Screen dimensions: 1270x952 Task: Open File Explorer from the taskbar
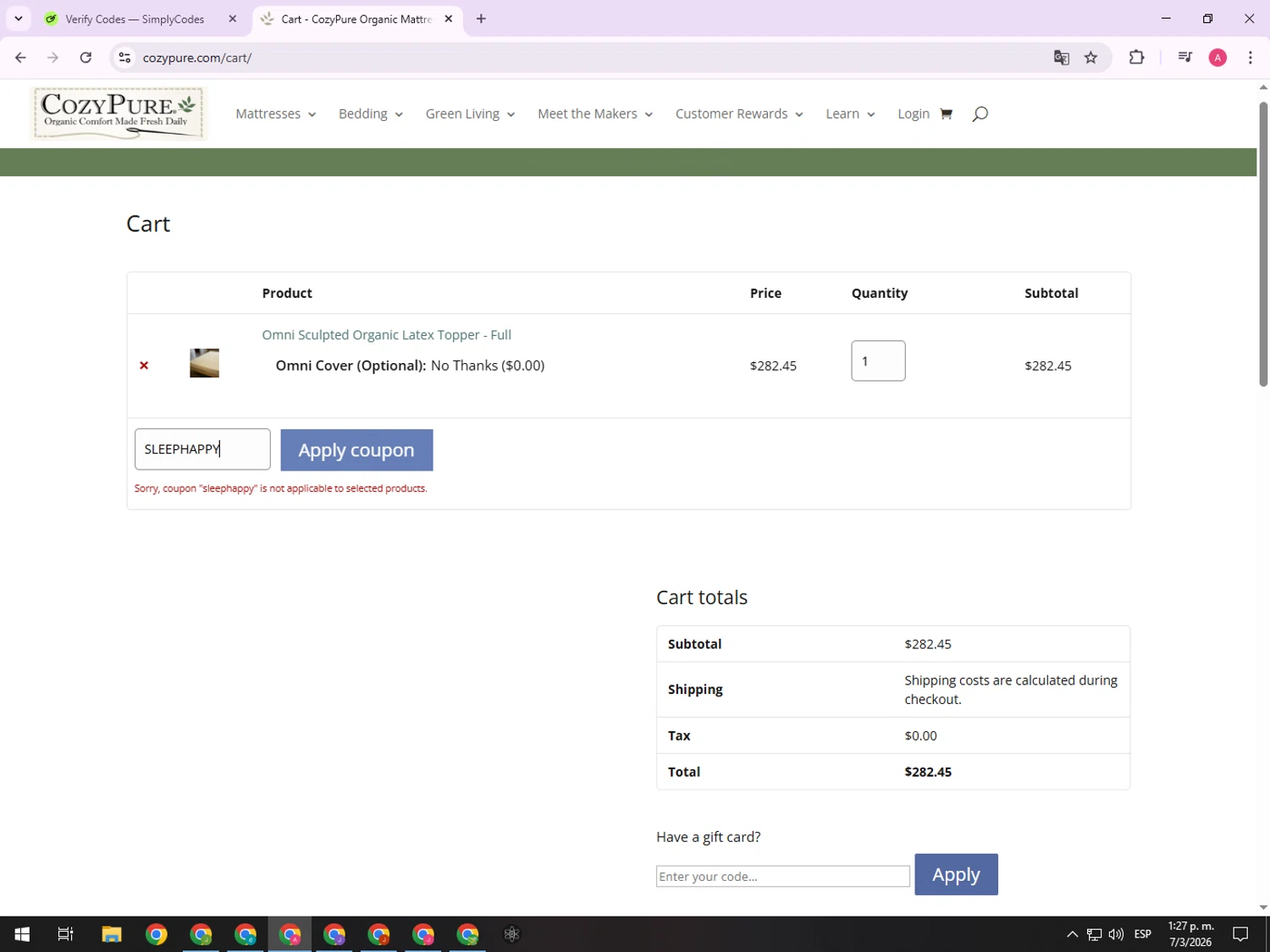pyautogui.click(x=112, y=934)
